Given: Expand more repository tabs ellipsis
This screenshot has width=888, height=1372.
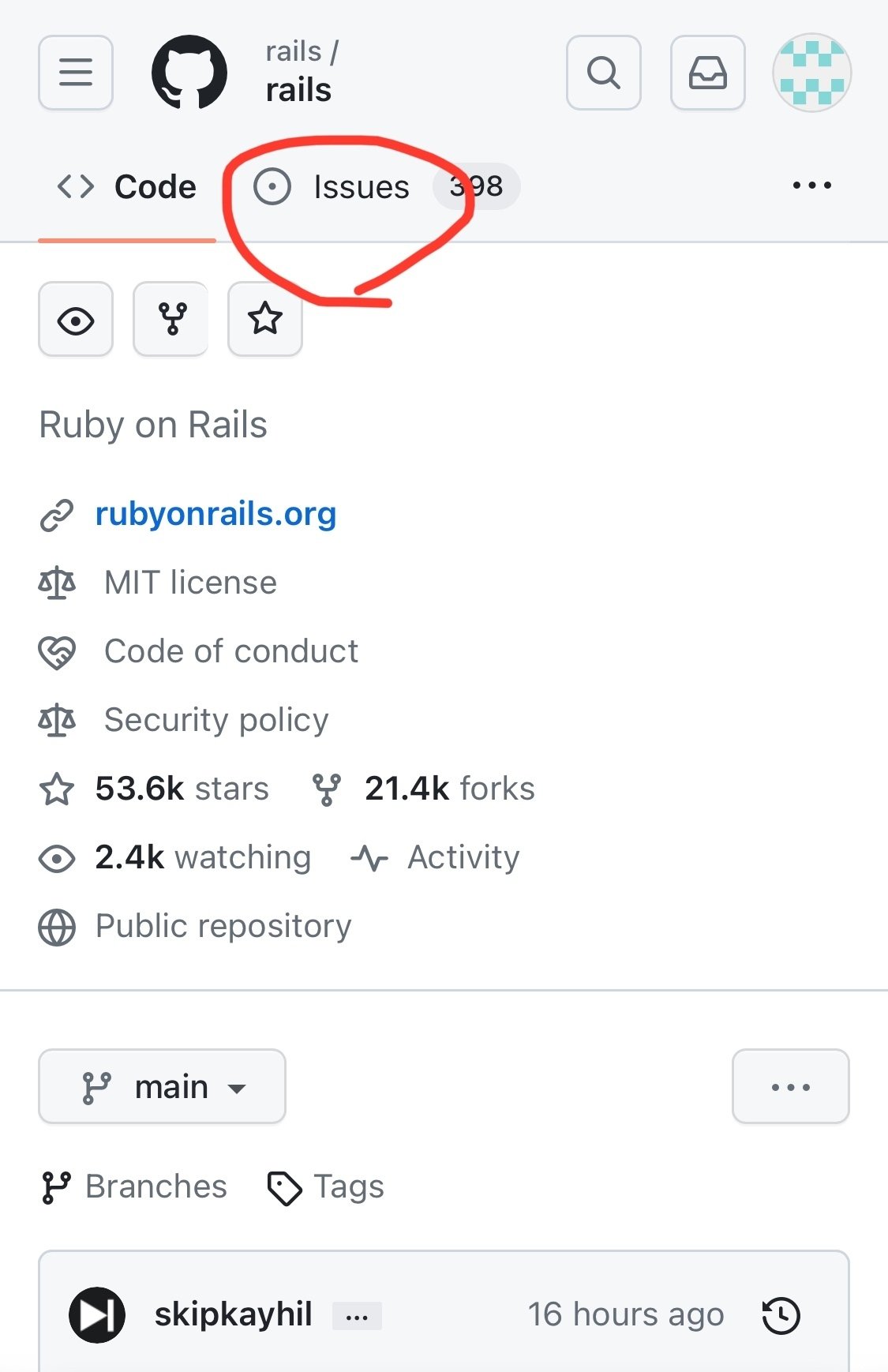Looking at the screenshot, I should (811, 186).
